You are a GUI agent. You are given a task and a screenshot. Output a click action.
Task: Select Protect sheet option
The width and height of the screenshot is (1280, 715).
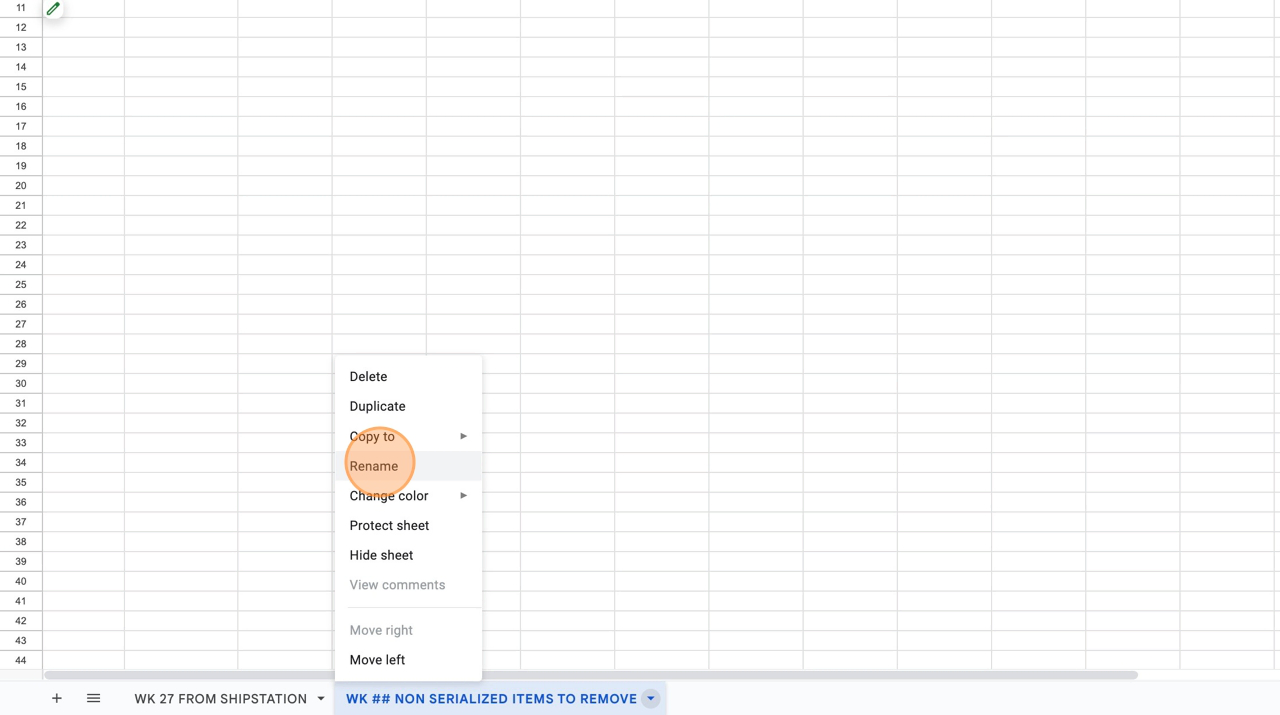click(389, 525)
